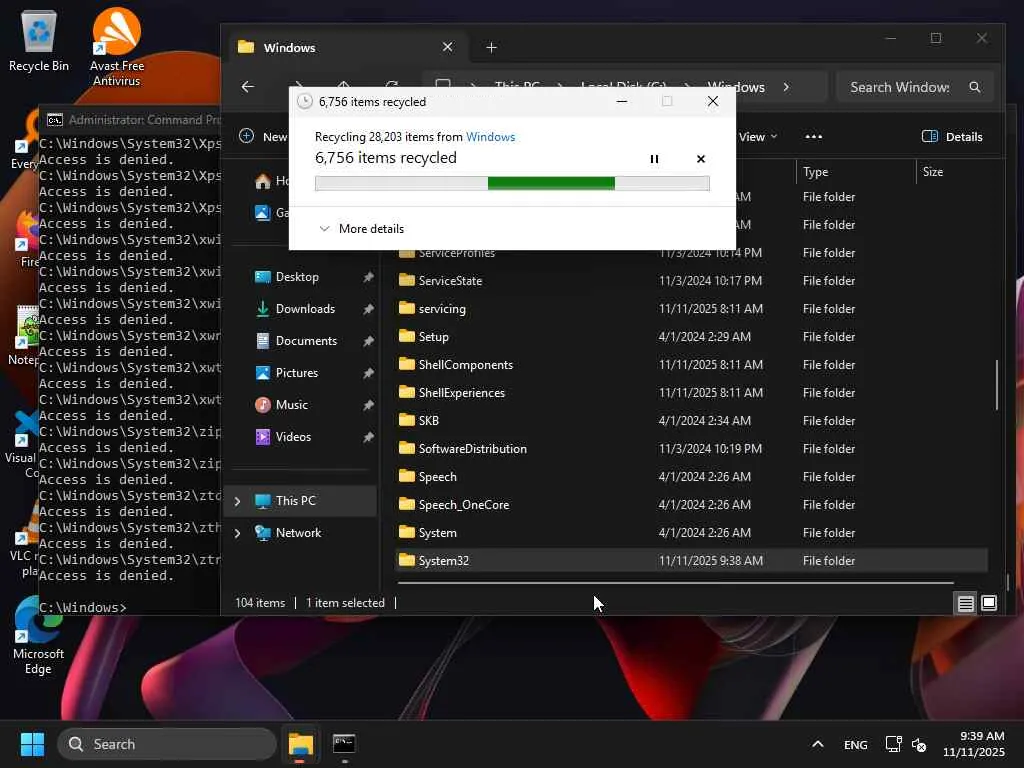Open the New menu in Explorer toolbar

(x=263, y=136)
